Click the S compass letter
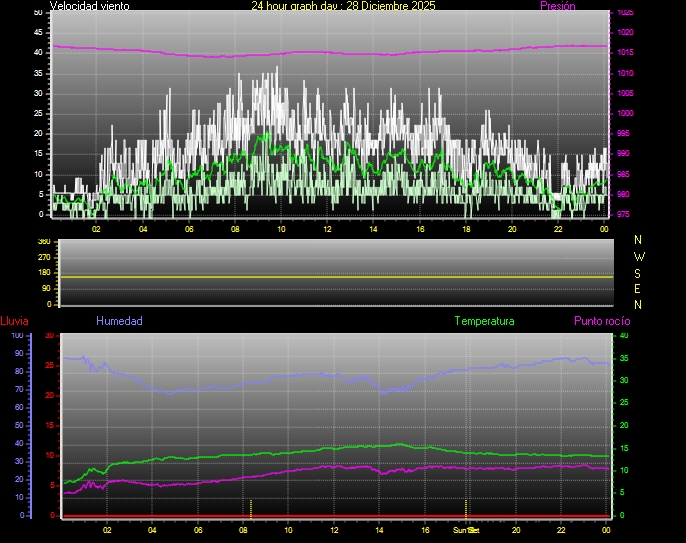686x543 pixels. (639, 272)
